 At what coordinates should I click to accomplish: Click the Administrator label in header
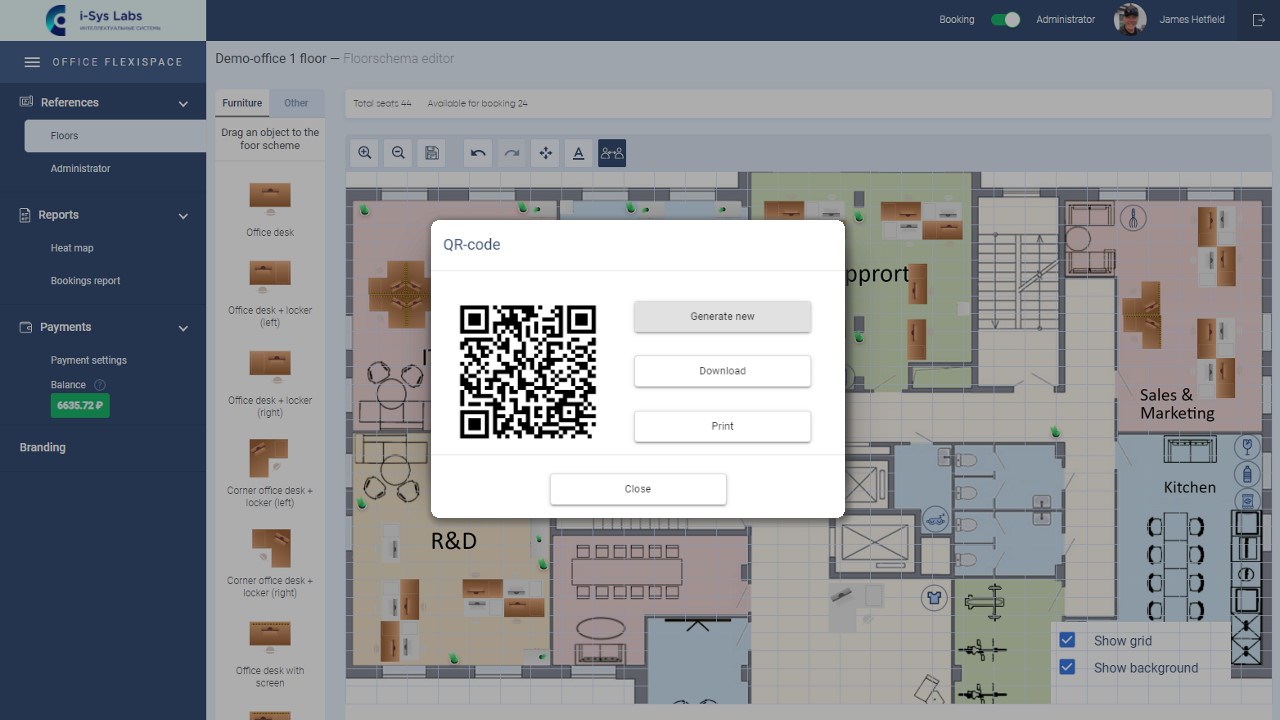pos(1065,19)
